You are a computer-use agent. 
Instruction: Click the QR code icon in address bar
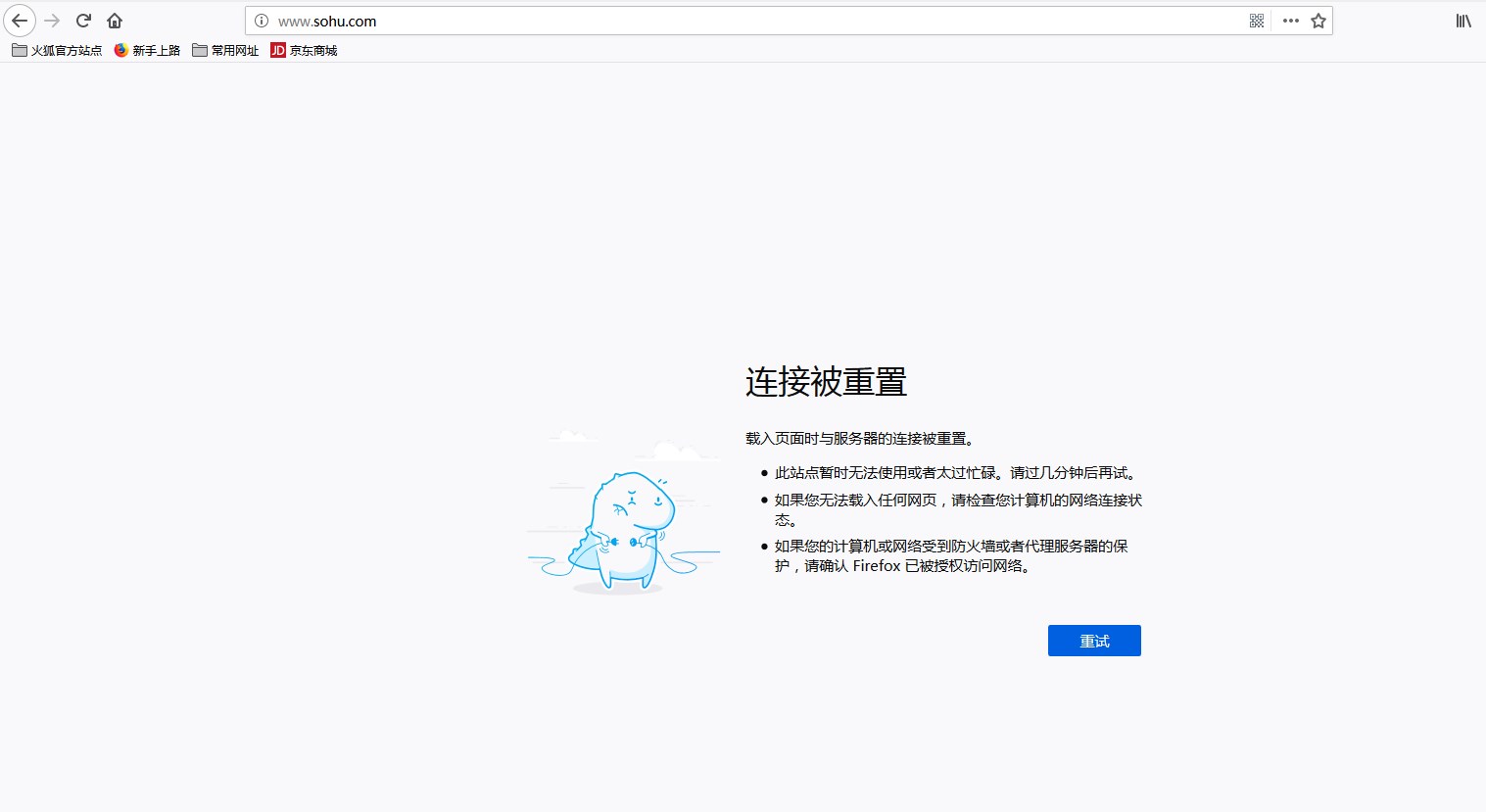1257,21
